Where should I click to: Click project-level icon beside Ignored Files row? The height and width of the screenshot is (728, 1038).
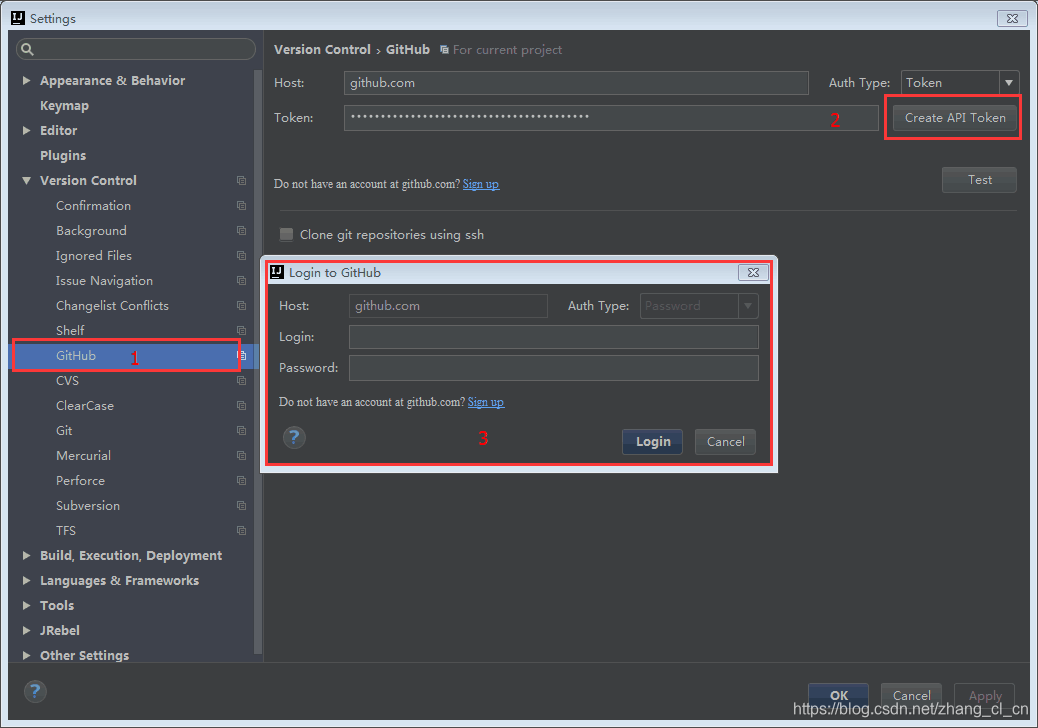242,255
